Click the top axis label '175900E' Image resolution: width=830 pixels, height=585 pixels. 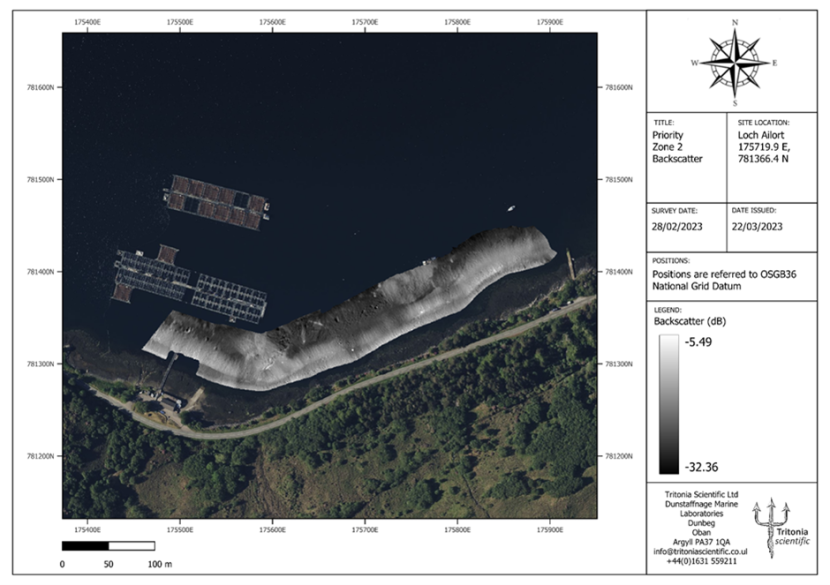[x=550, y=22]
